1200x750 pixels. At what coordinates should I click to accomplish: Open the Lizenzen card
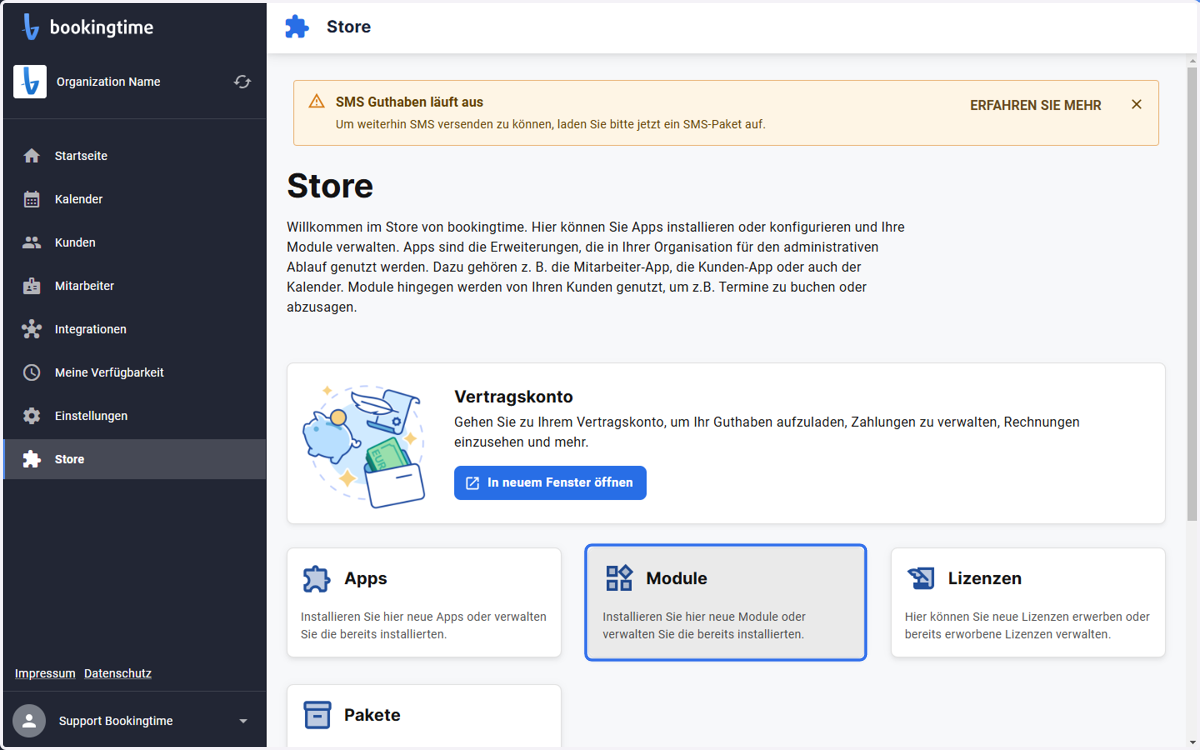coord(1028,602)
